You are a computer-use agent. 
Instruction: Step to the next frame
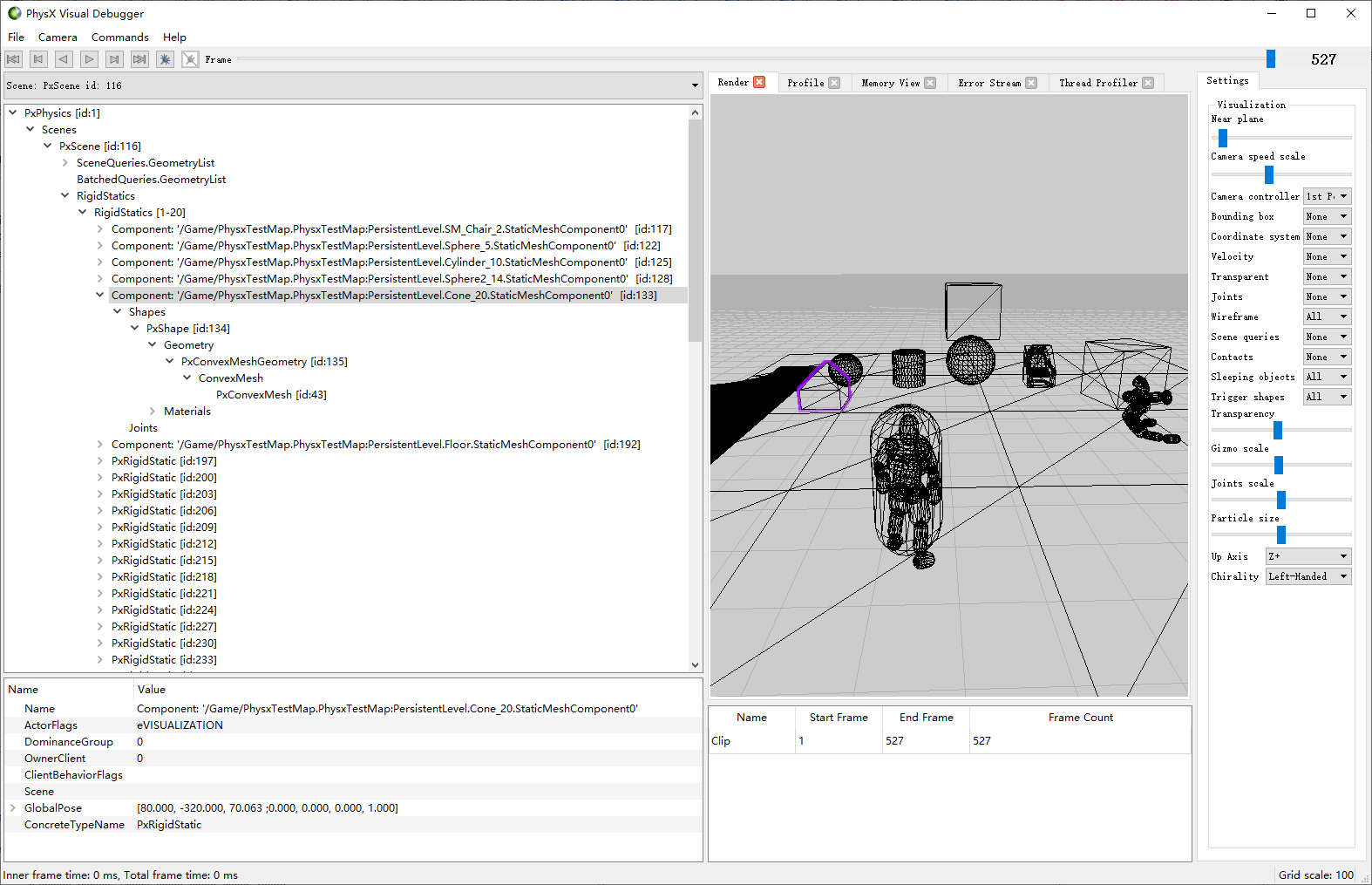114,59
